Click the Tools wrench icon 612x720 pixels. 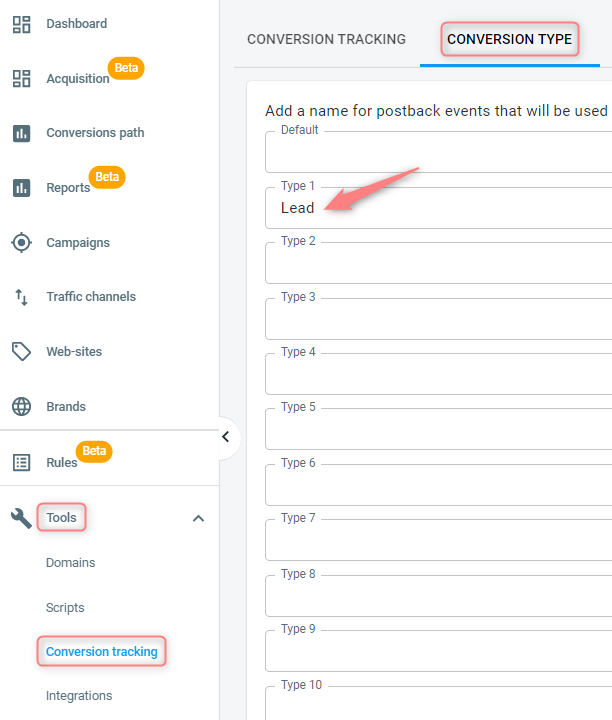tap(21, 518)
